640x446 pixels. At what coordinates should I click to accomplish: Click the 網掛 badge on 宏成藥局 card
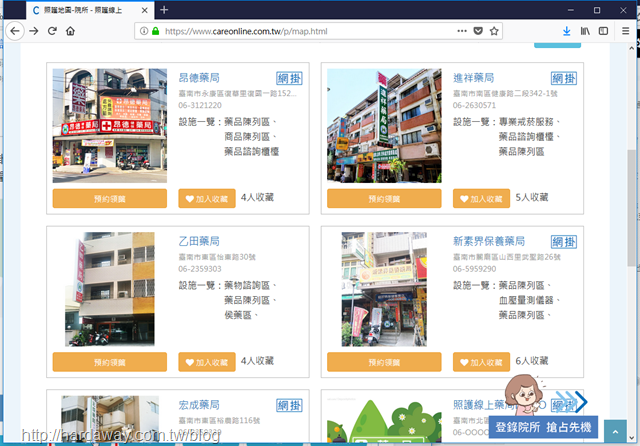click(x=289, y=406)
